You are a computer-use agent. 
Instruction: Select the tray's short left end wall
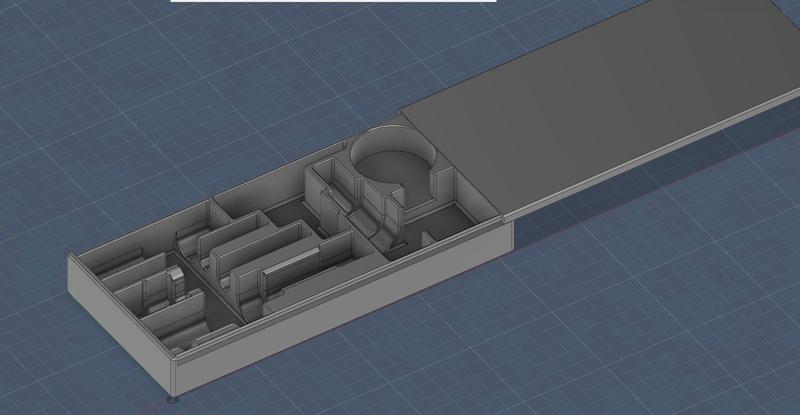121,325
